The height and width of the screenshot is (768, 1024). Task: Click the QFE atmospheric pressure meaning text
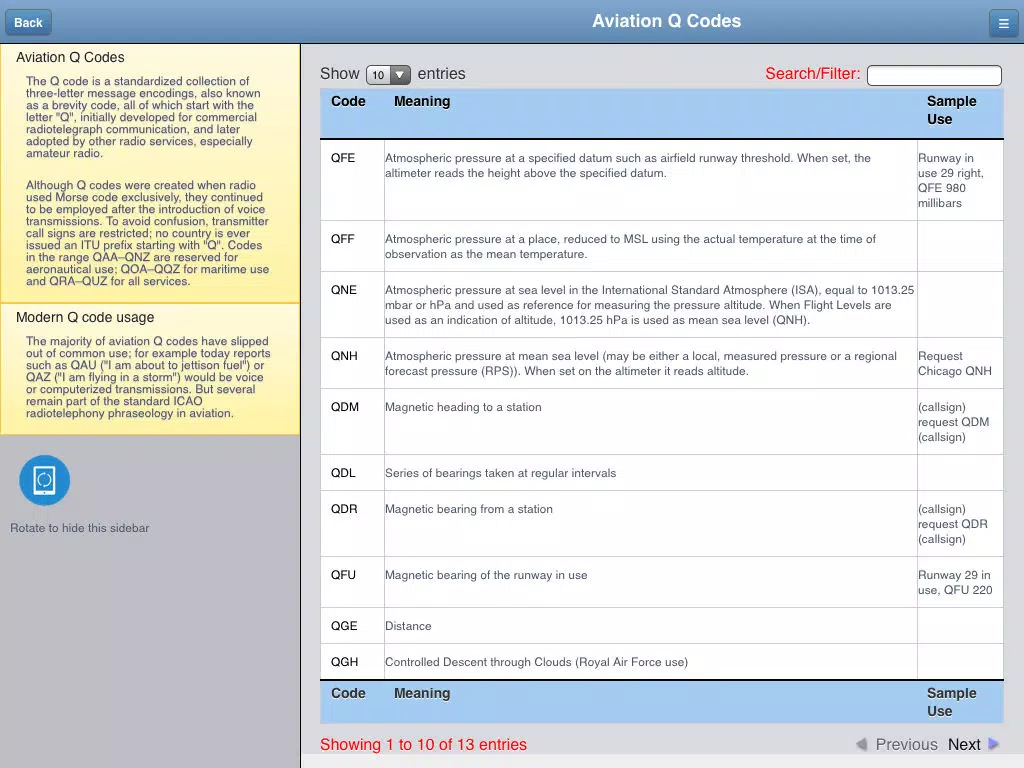click(x=628, y=165)
